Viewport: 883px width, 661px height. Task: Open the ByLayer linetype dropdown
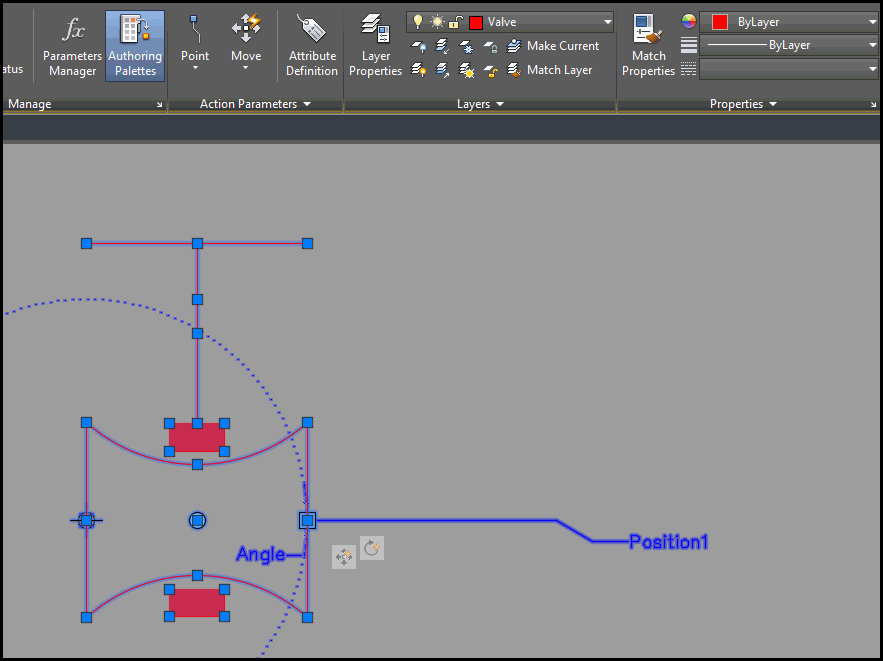point(872,45)
